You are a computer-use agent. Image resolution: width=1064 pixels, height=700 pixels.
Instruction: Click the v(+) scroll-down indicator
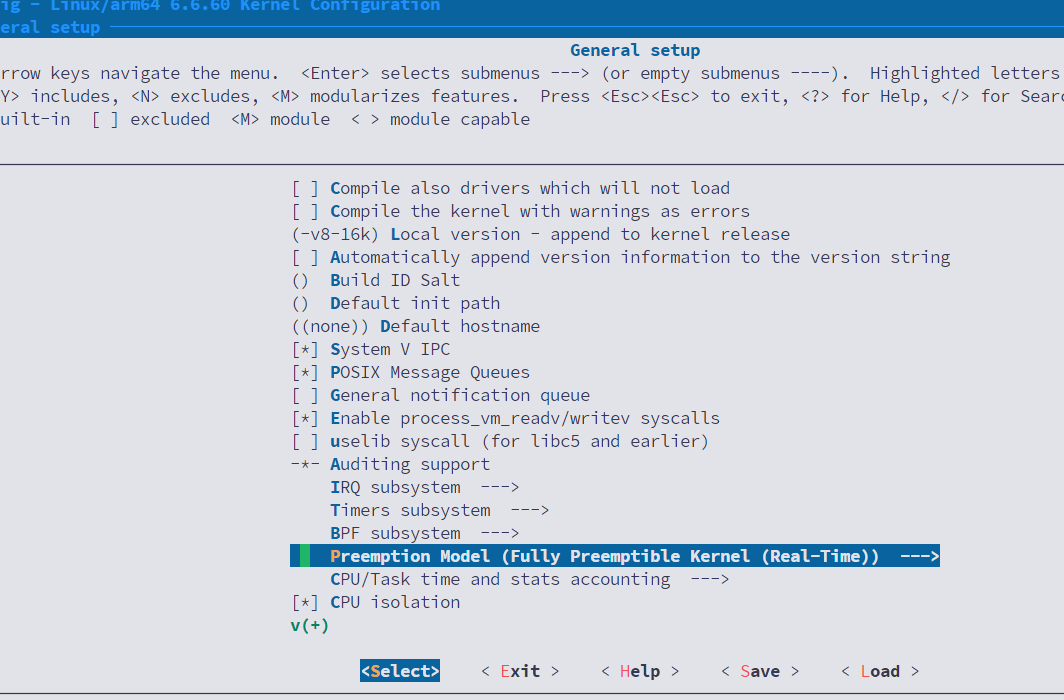(x=309, y=625)
